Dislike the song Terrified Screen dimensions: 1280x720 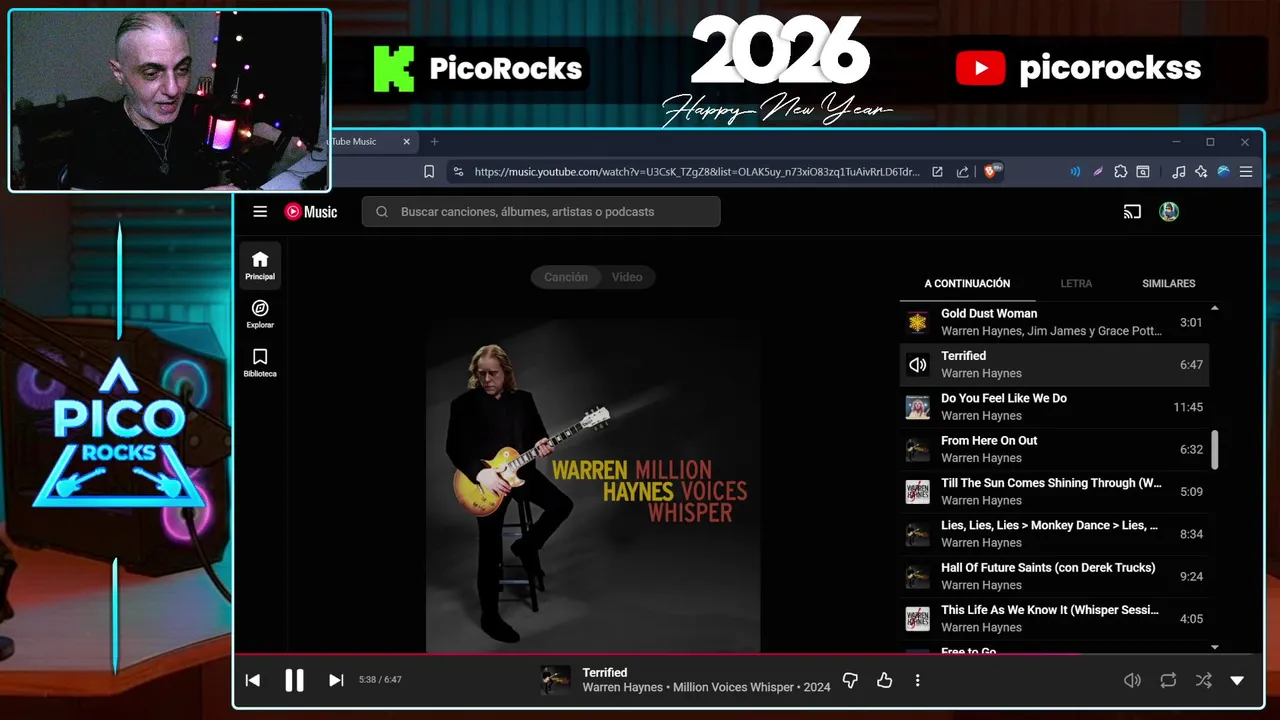coord(850,680)
